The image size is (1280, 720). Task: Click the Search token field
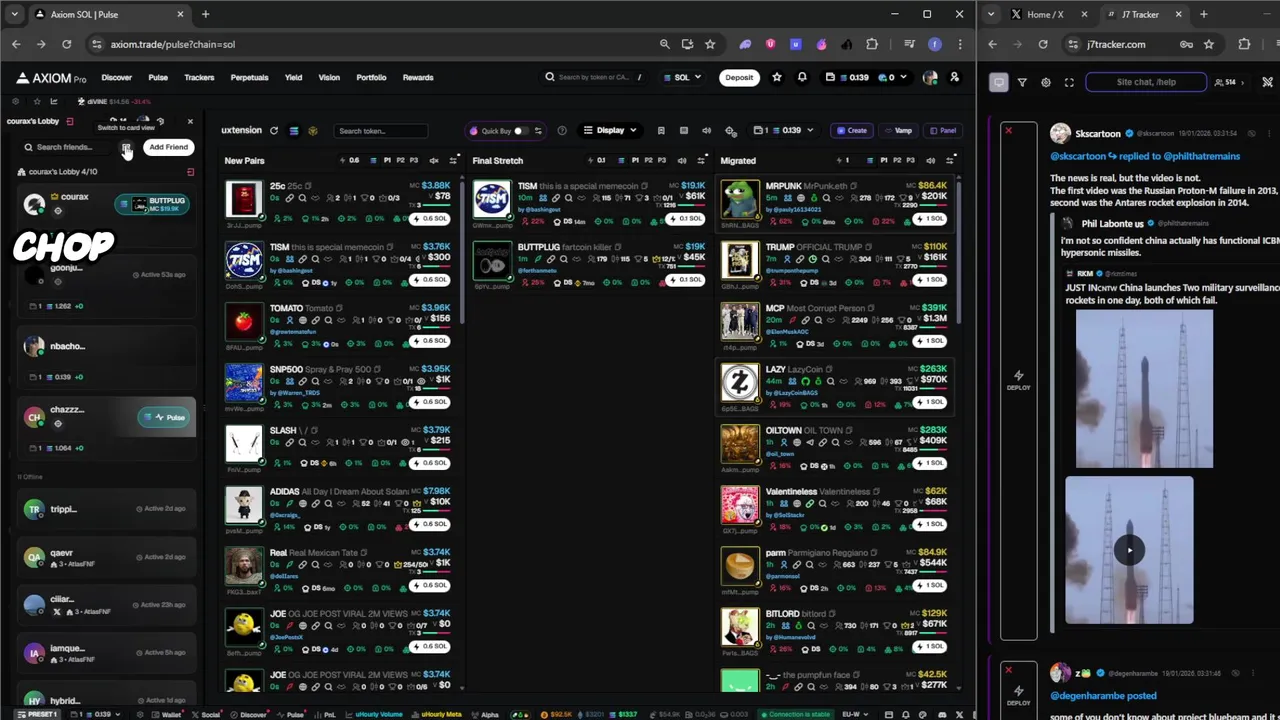point(381,130)
